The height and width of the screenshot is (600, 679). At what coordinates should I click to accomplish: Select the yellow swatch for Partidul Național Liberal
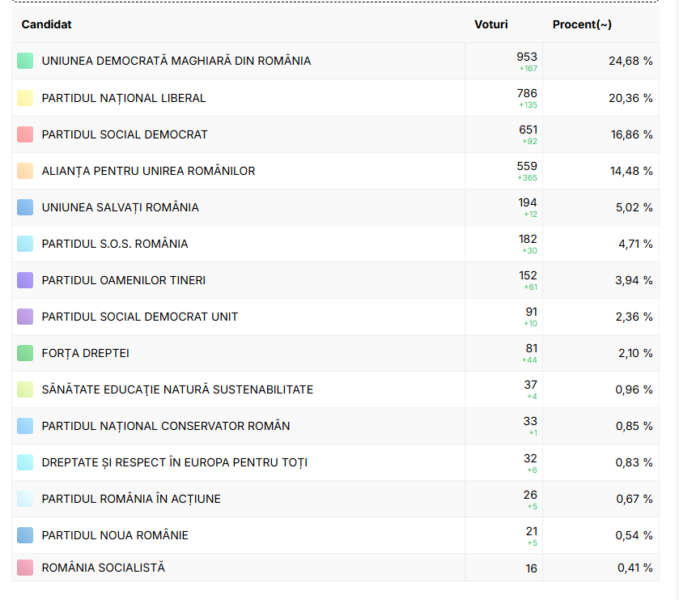point(25,98)
